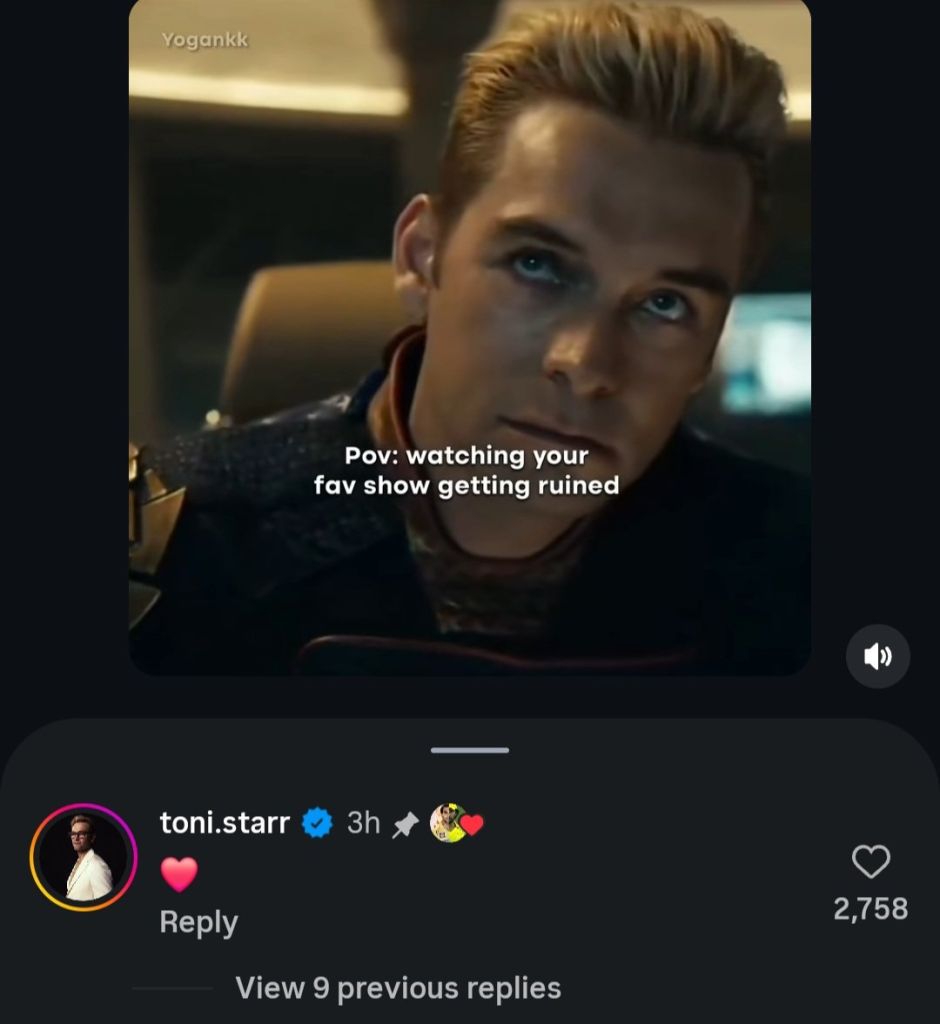Open the toni.starr username profile link
This screenshot has height=1024, width=940.
(x=225, y=823)
